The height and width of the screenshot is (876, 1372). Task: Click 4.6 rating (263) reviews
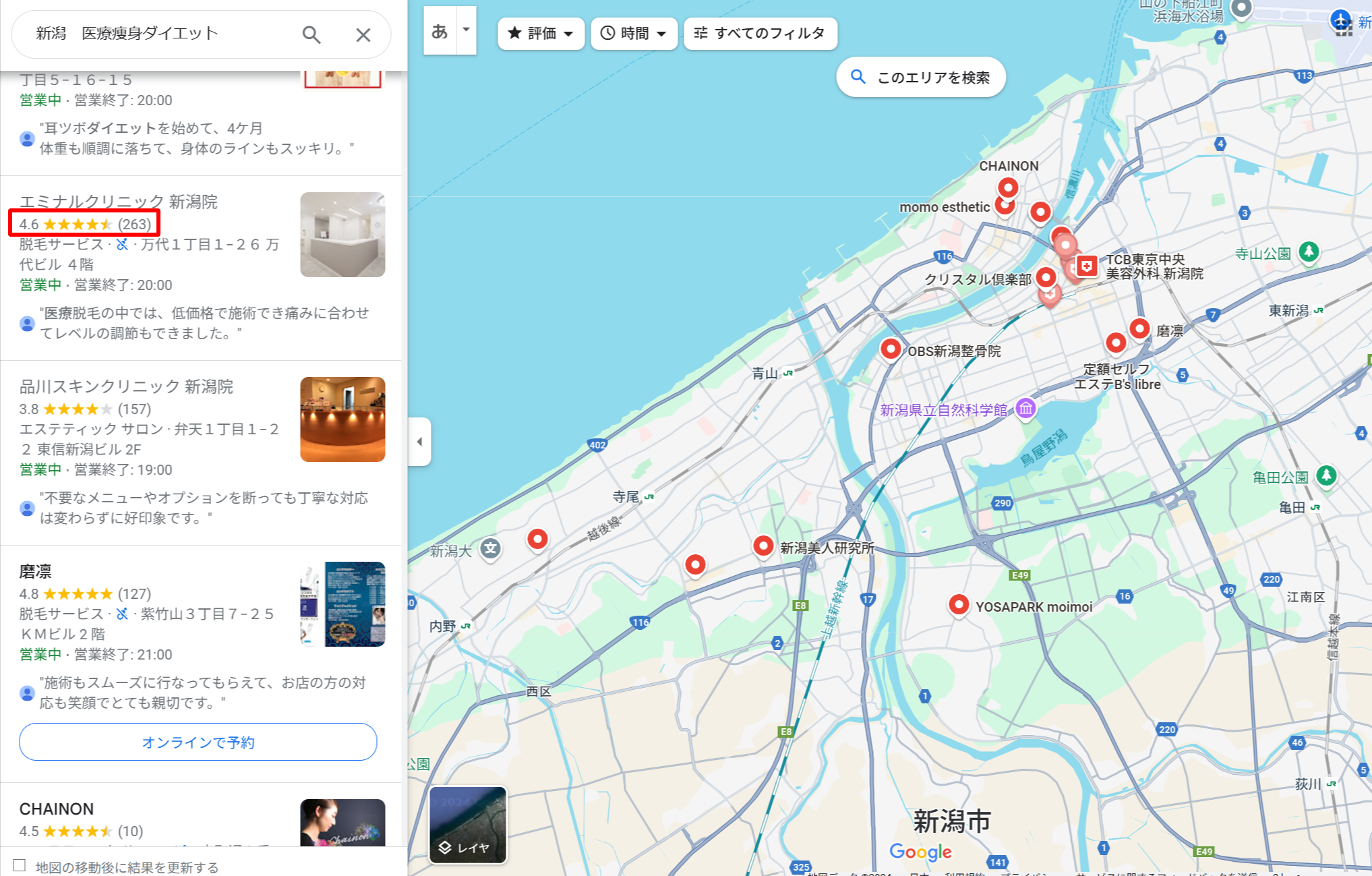point(85,224)
